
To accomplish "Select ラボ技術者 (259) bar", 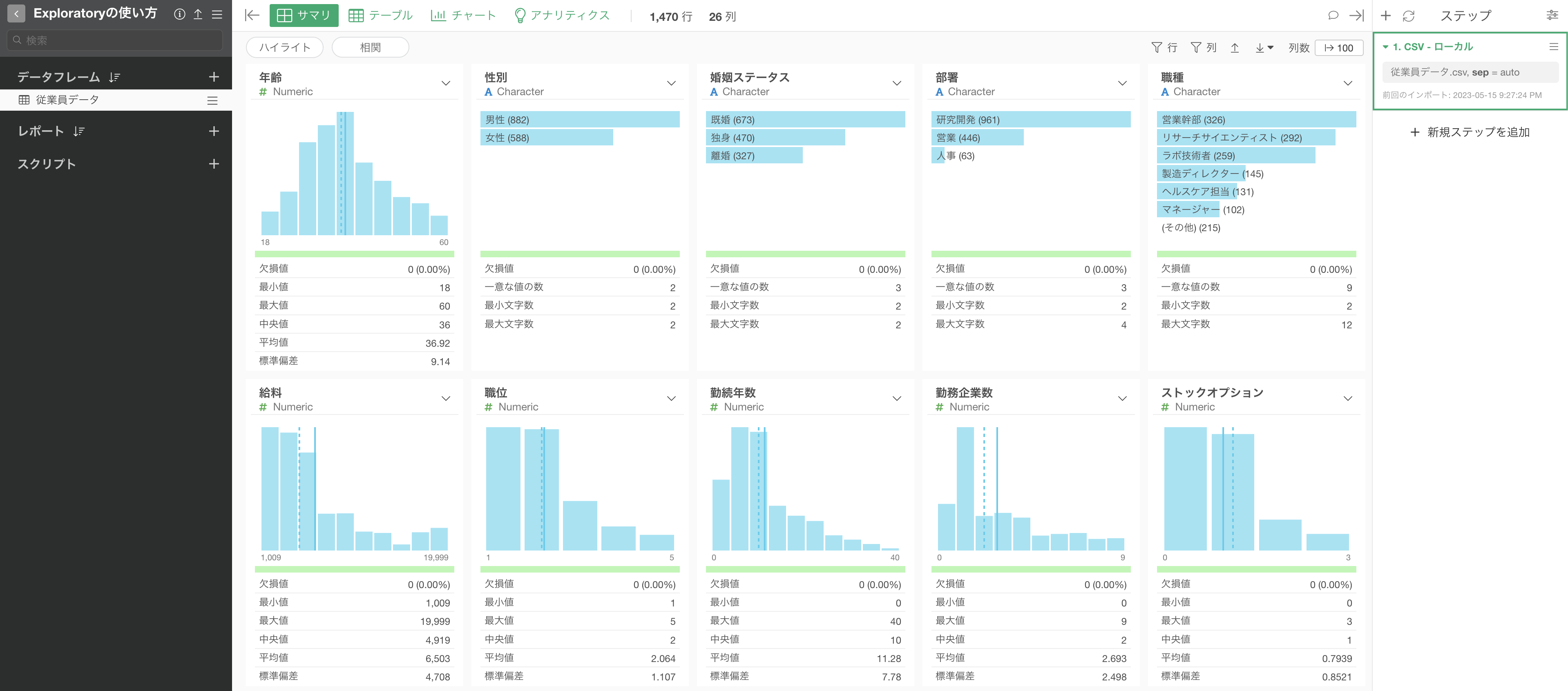I will tap(1236, 156).
